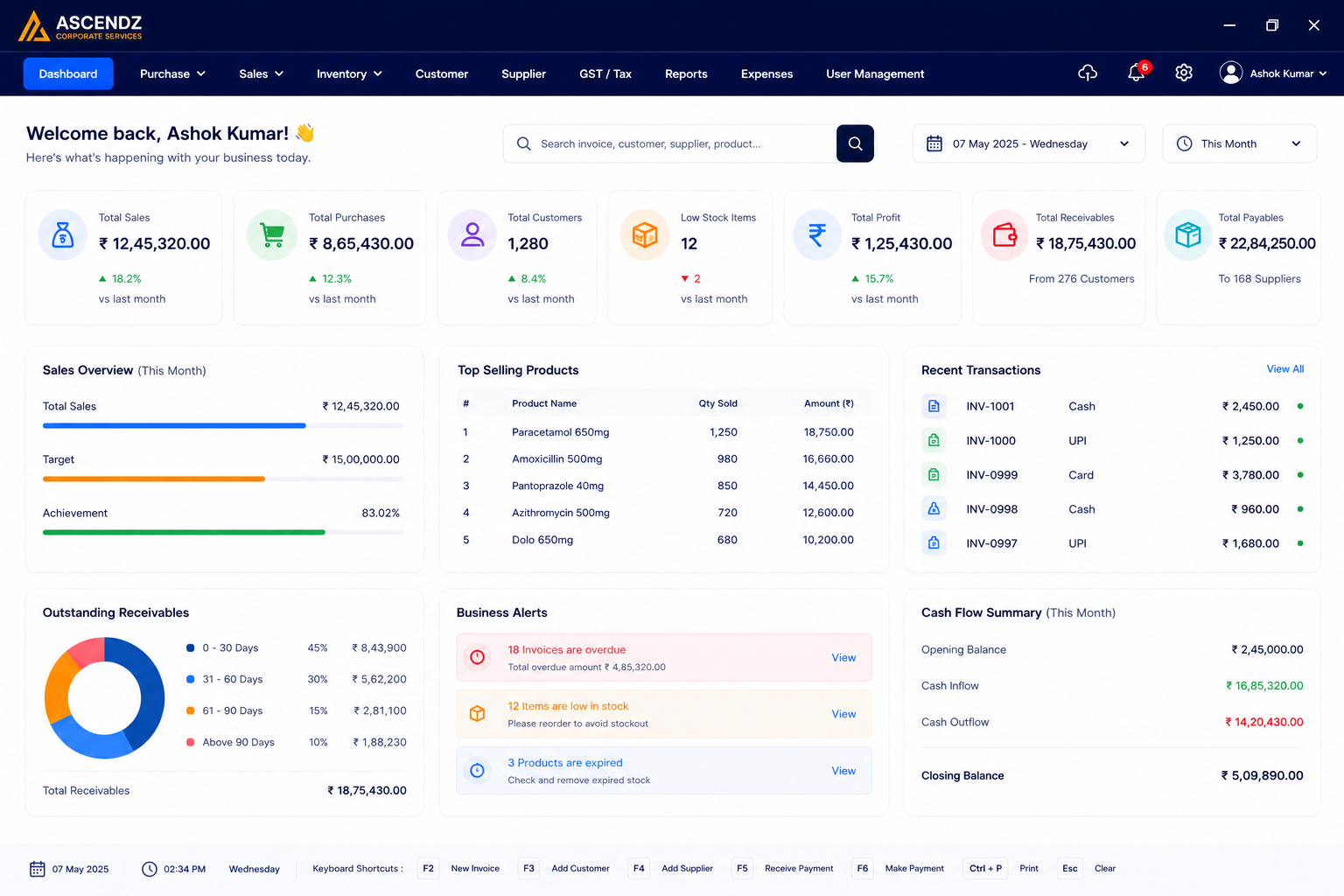
Task: Click the F5 Receive Payment shortcut key
Action: [742, 869]
